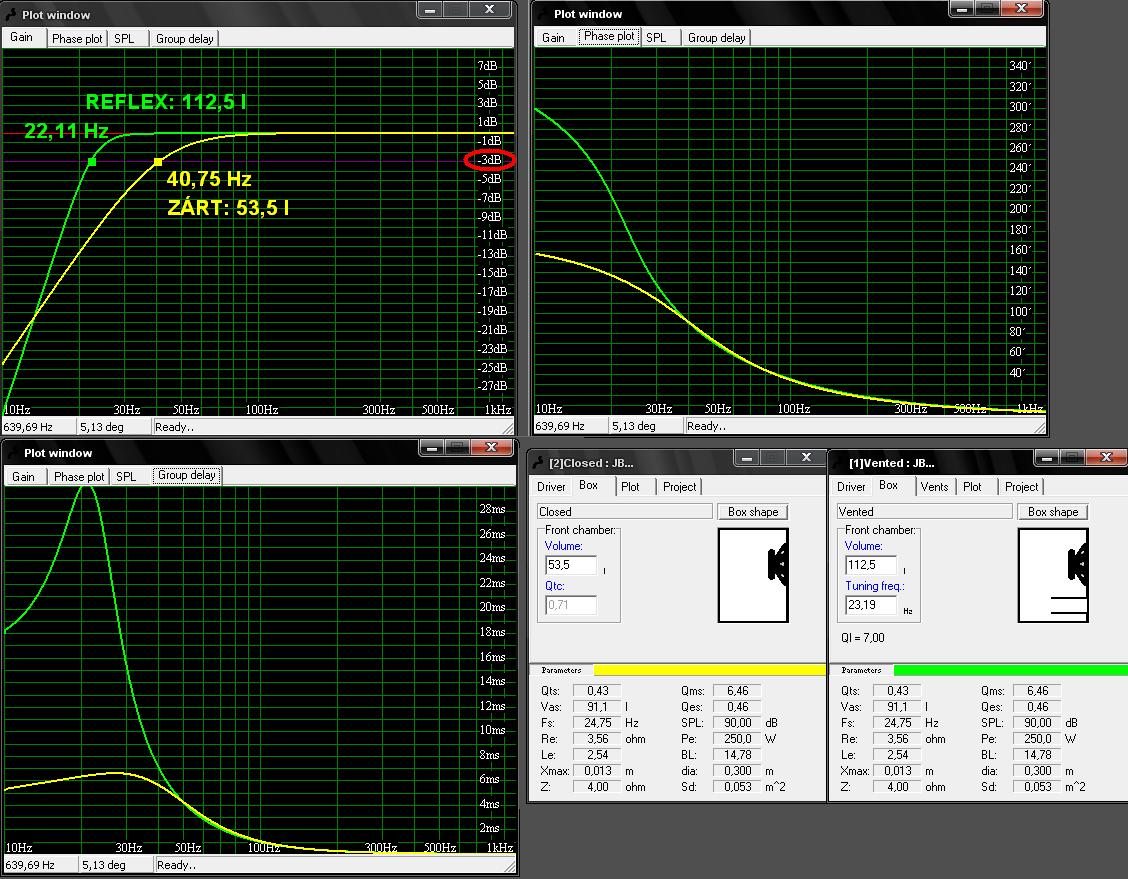1128x879 pixels.
Task: Click the Ql = 7,00 label in Vented window
Action: (x=863, y=638)
